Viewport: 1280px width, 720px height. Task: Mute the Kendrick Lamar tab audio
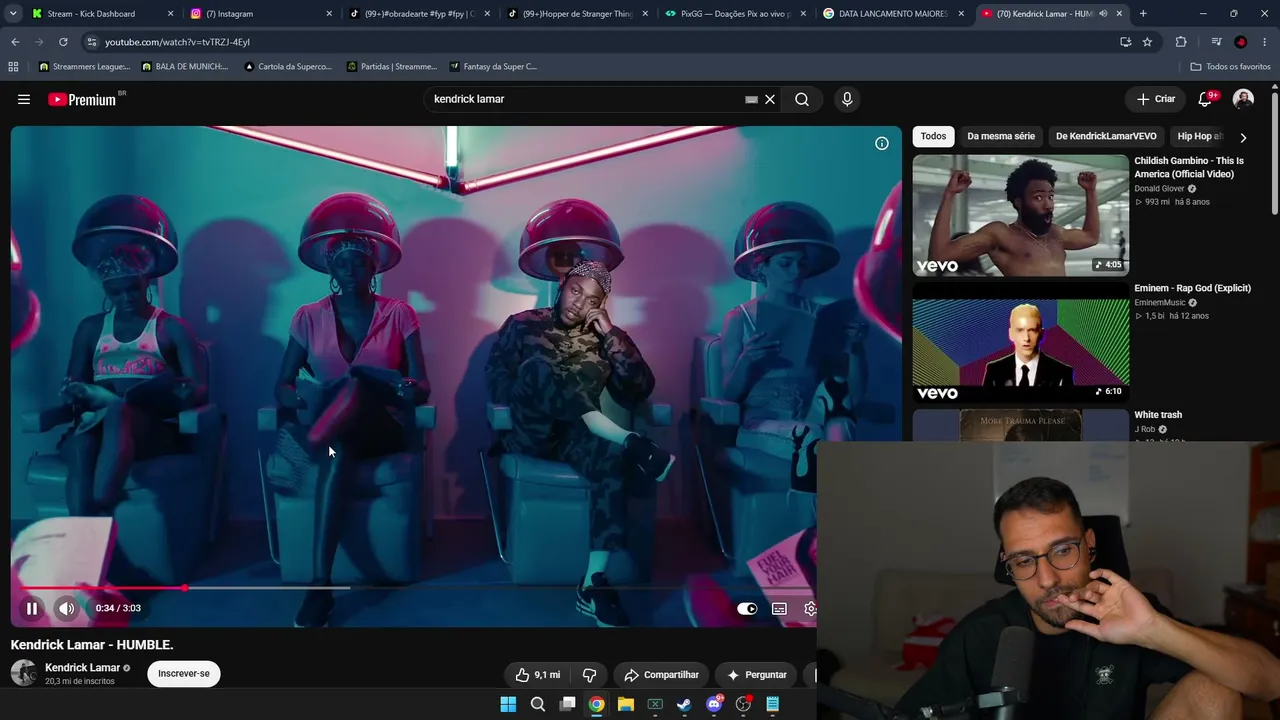pyautogui.click(x=1103, y=14)
